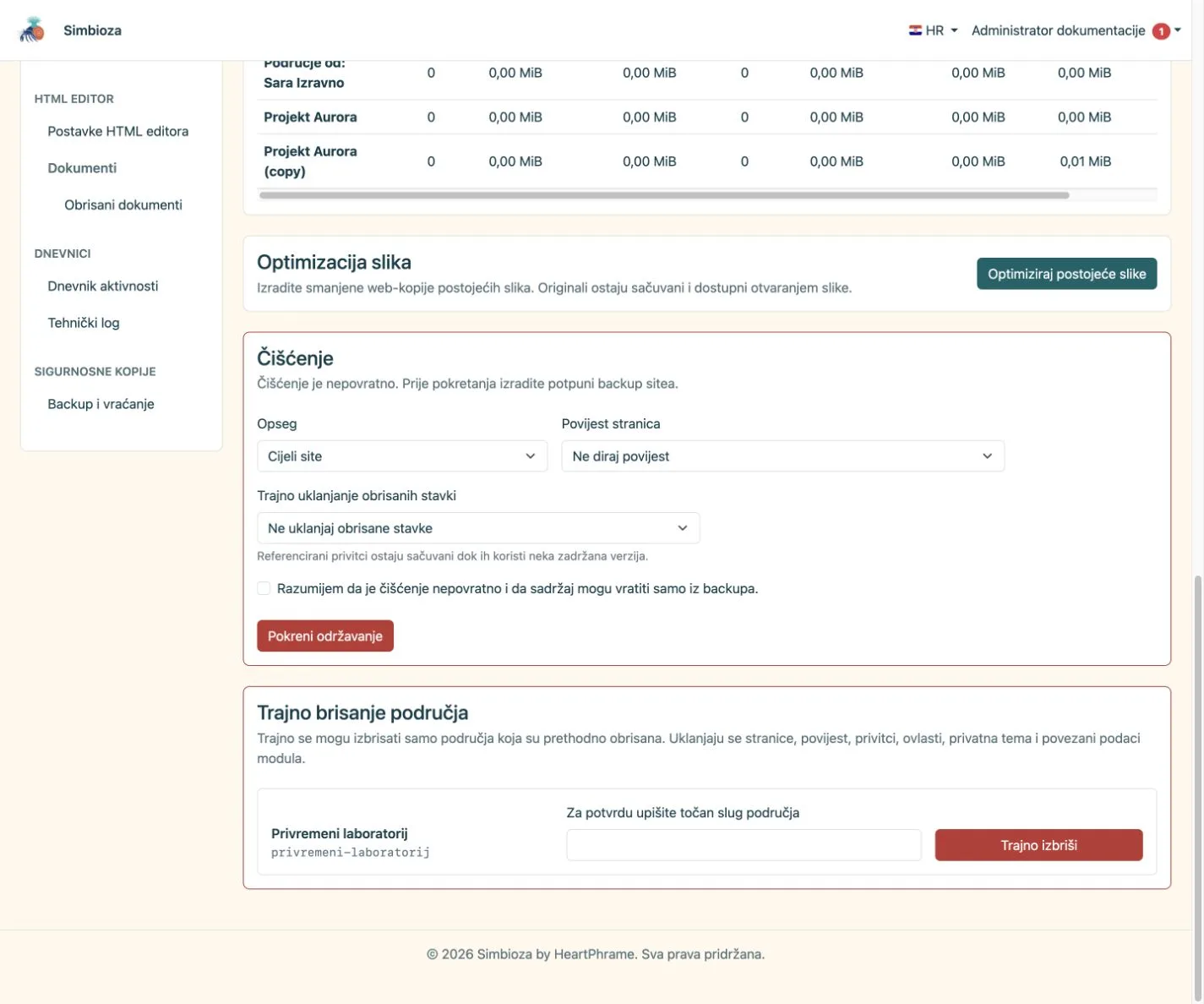Open Postavke HTML editora in sidebar

pos(118,131)
